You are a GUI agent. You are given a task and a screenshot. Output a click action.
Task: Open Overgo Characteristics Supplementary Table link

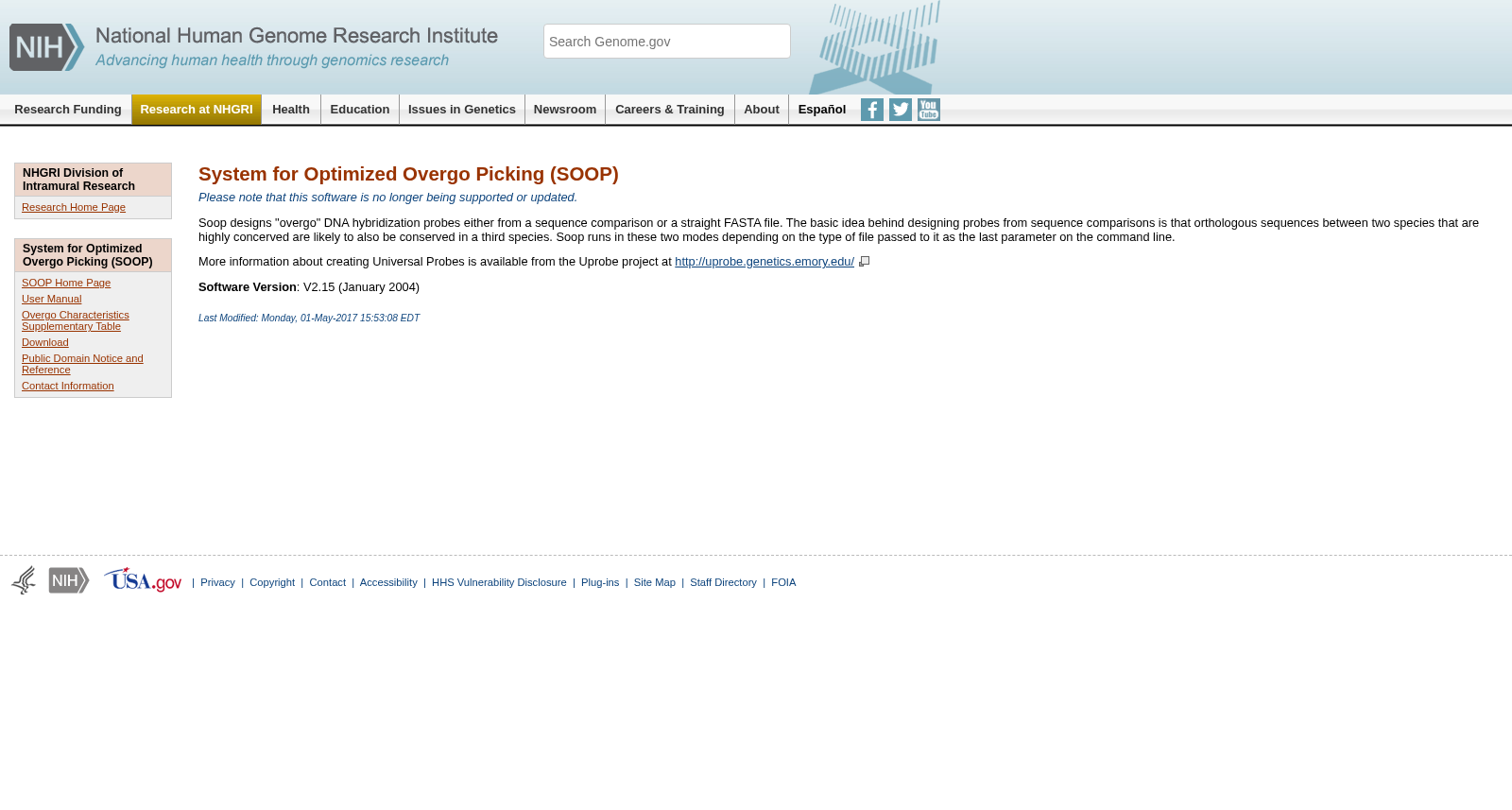click(76, 320)
